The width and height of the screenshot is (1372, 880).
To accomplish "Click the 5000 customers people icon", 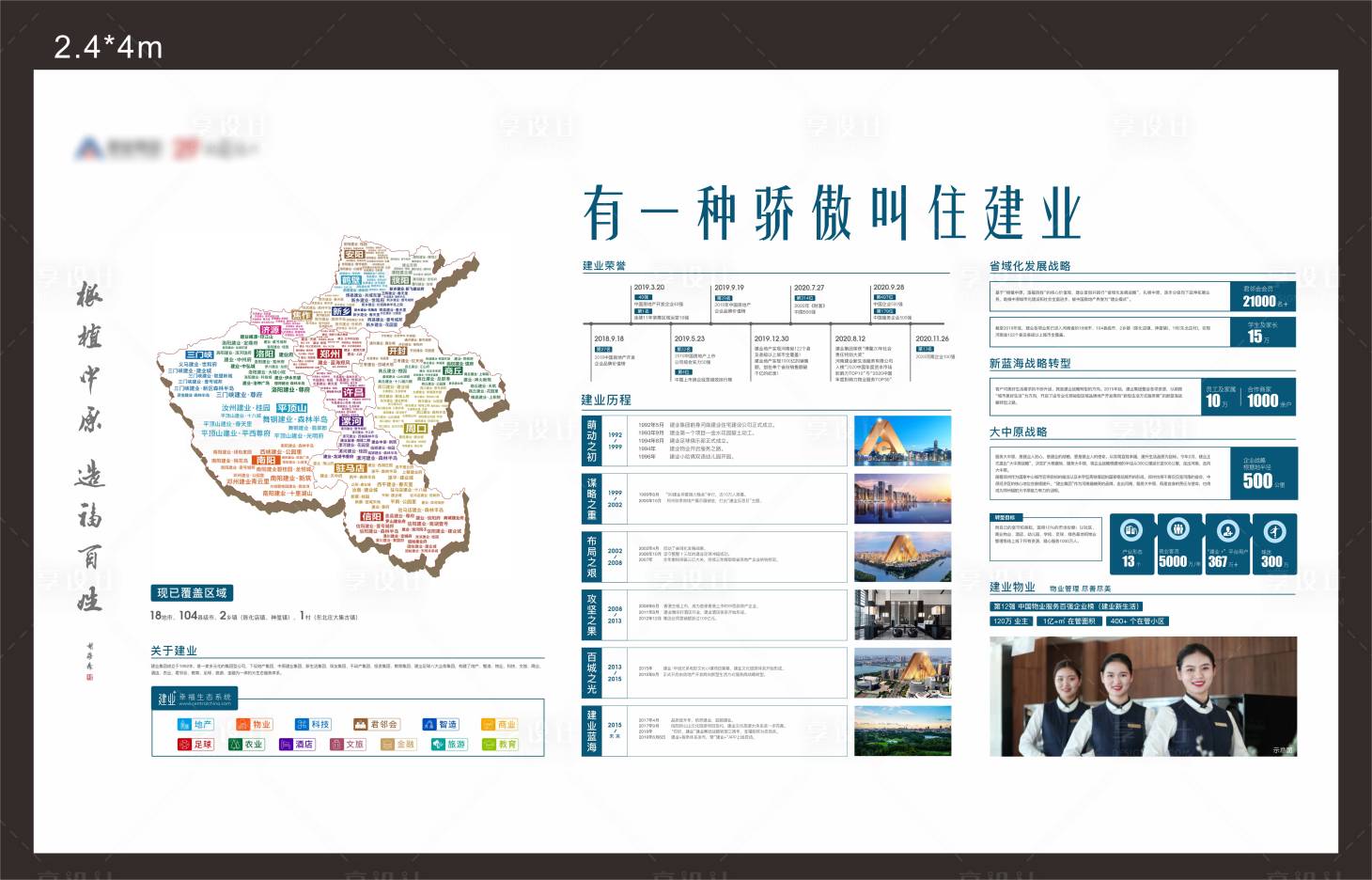I will coord(1178,528).
